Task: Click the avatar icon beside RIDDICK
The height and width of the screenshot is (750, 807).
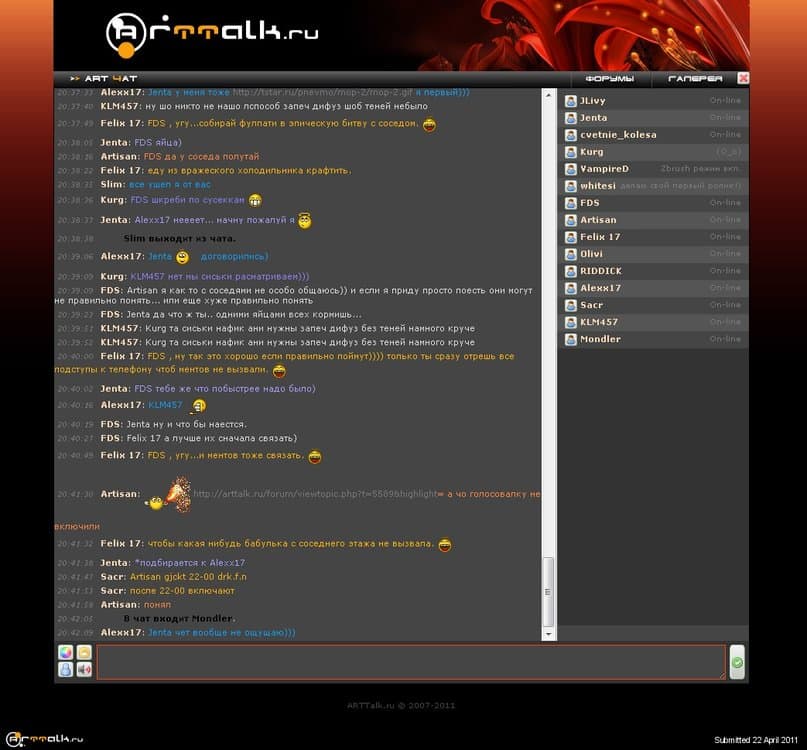Action: [570, 271]
